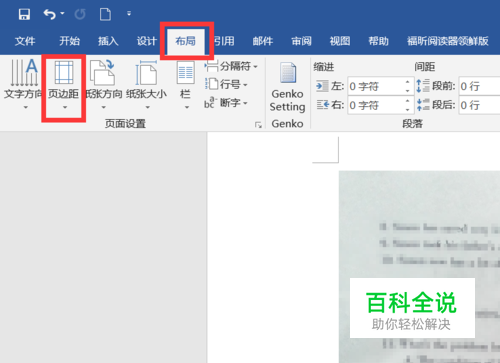This screenshot has height=363, width=500.
Task: Click the 页面设置 group label
Action: click(x=125, y=124)
